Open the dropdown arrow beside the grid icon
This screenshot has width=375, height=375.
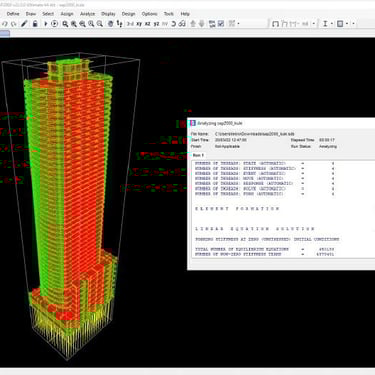tap(238, 24)
